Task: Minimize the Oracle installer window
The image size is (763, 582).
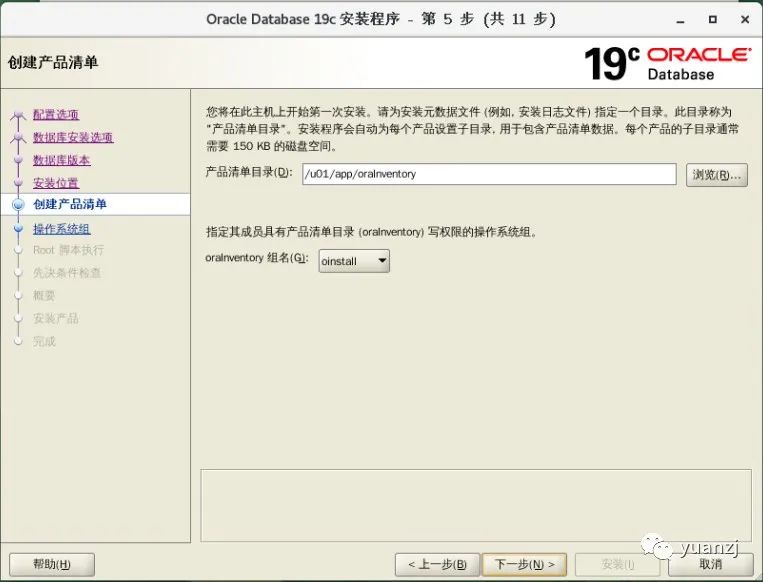Action: coord(681,20)
